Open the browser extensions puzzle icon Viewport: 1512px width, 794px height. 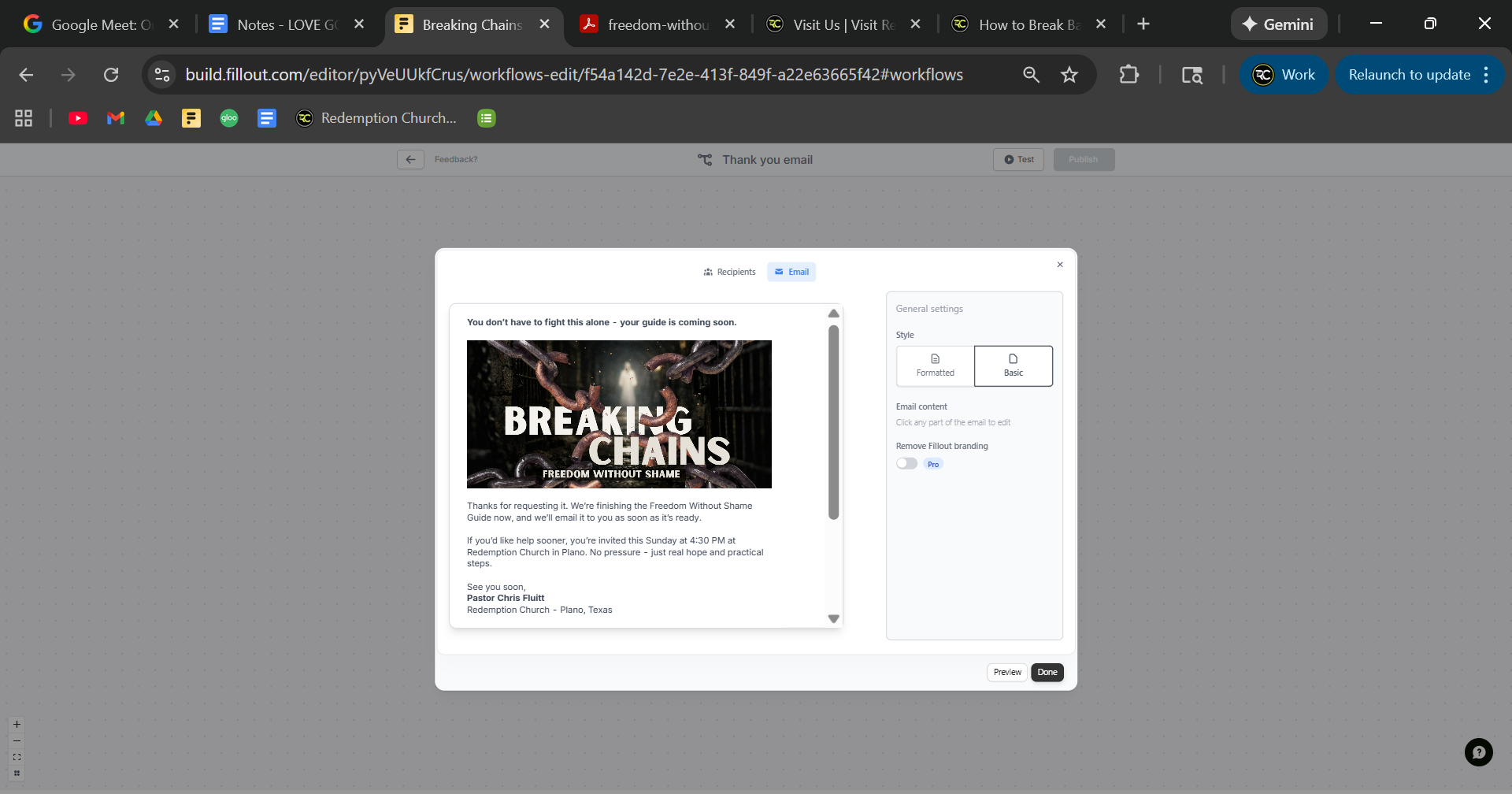tap(1128, 75)
